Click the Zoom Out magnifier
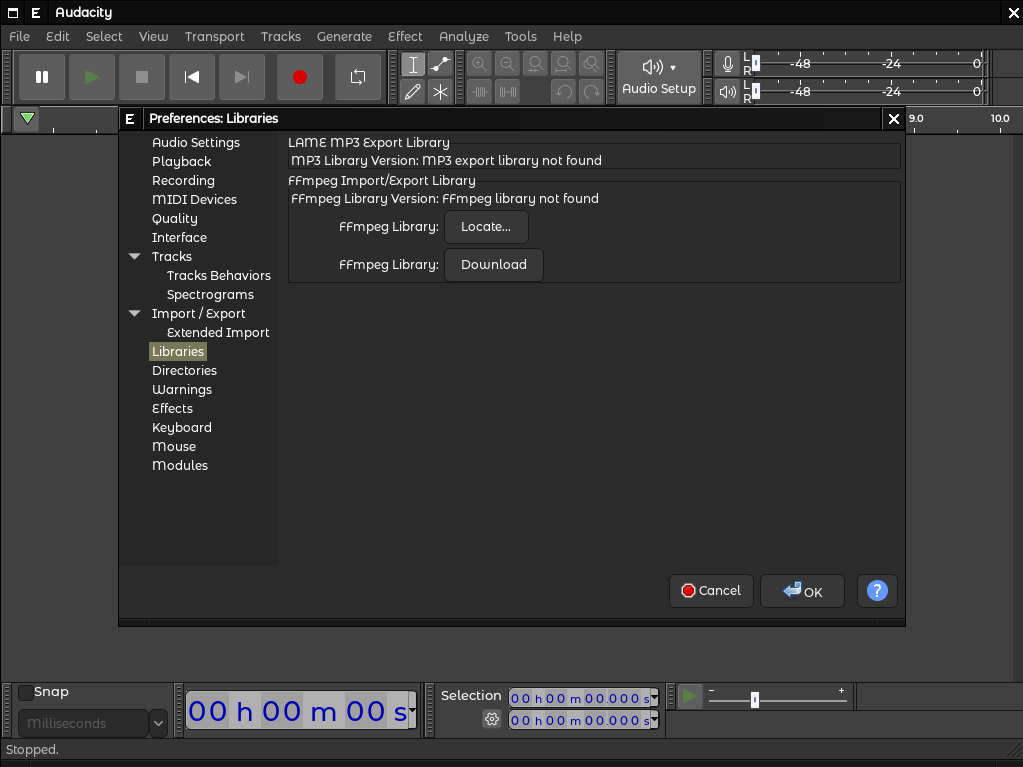The width and height of the screenshot is (1023, 767). pos(507,64)
